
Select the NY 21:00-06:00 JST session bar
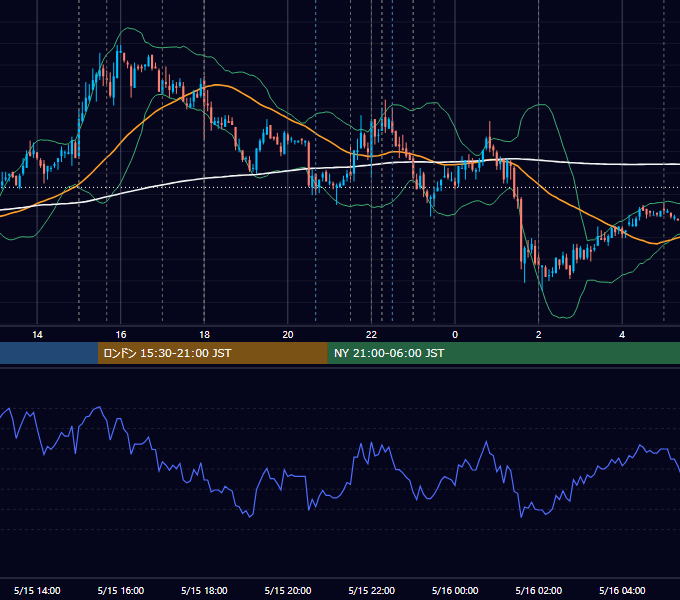[503, 353]
